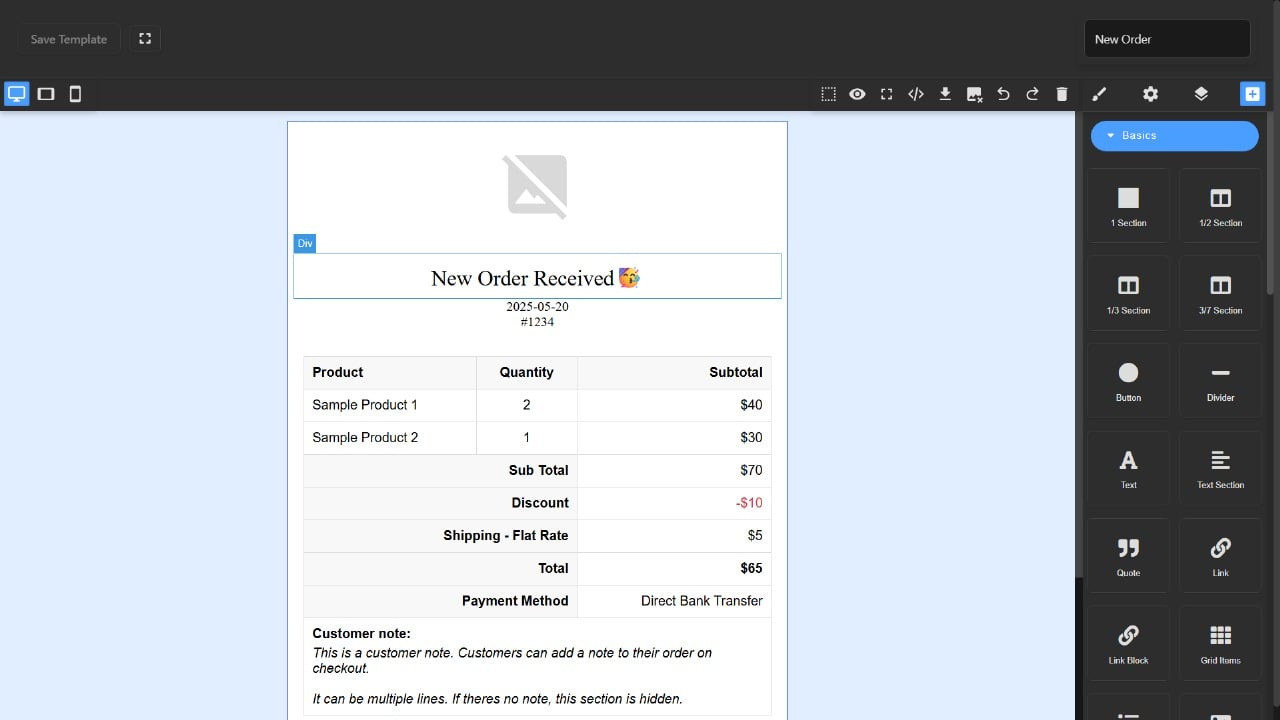The image size is (1280, 720).
Task: Open the Layers panel tab
Action: pos(1201,94)
